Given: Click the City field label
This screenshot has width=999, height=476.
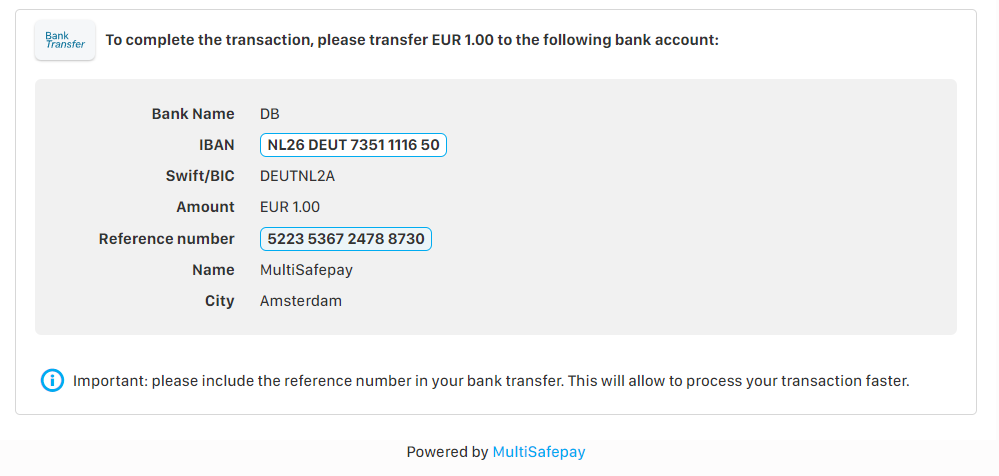Looking at the screenshot, I should [219, 301].
